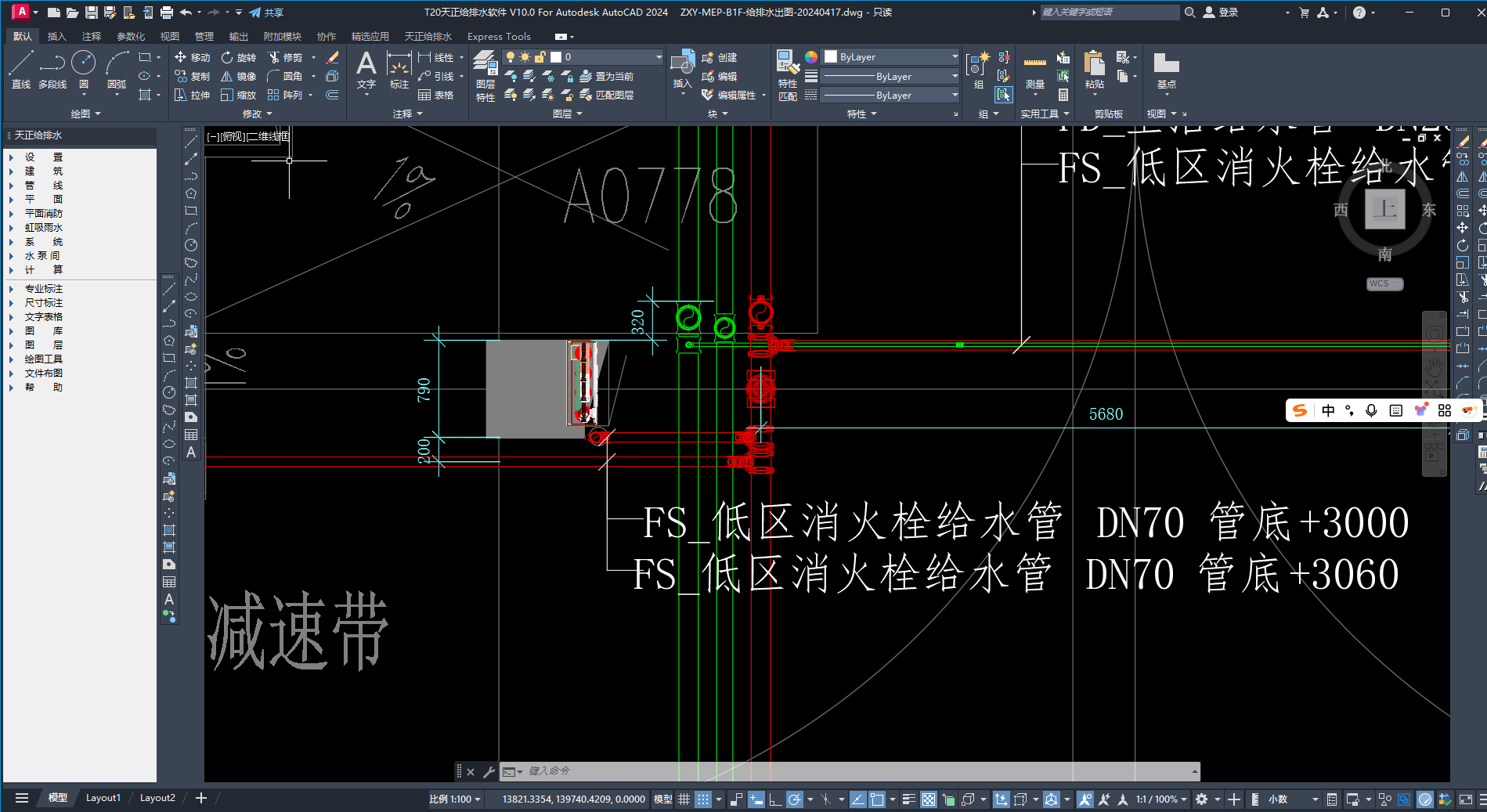
Task: Expand the 水泵间 tree item
Action: (x=11, y=256)
